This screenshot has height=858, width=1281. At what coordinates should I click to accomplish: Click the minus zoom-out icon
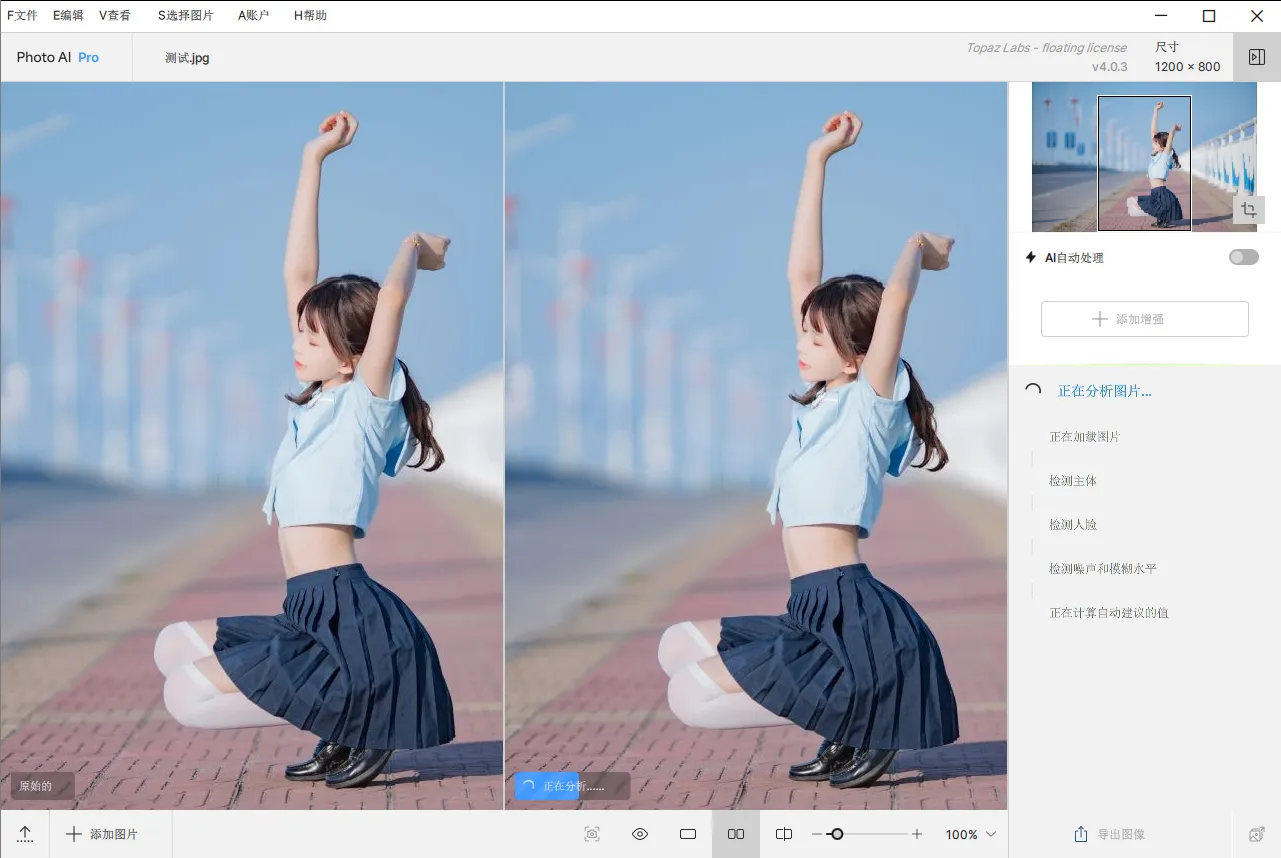coord(817,834)
